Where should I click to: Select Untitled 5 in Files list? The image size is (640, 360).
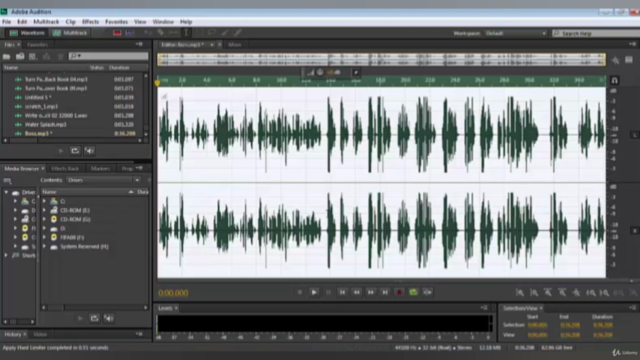[38, 98]
